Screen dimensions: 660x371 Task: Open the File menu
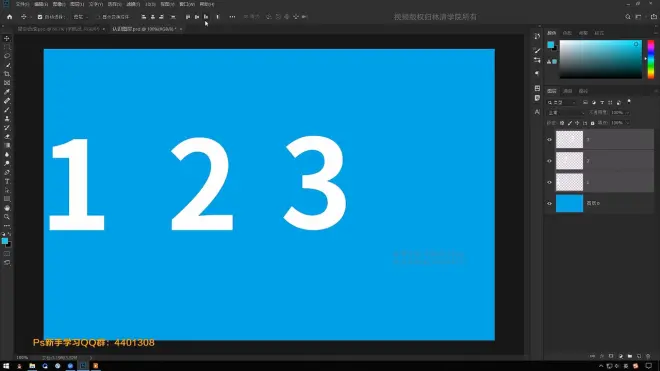(22, 4)
